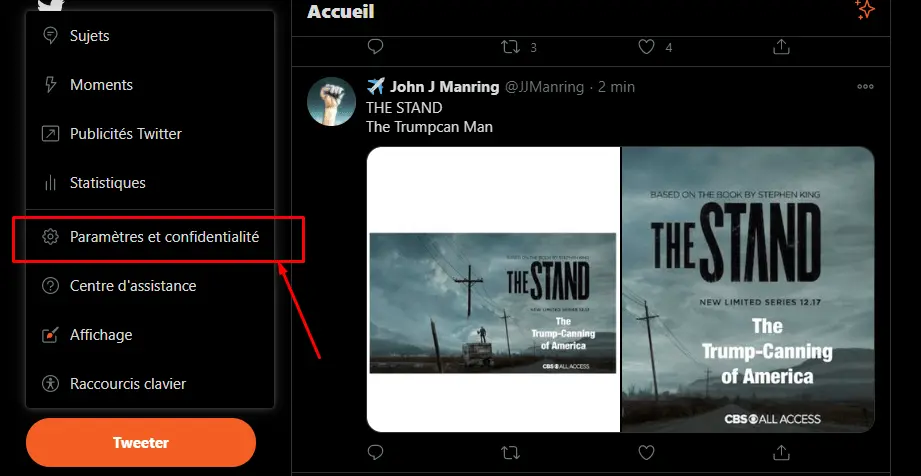Share John J Manring's tweet
The height and width of the screenshot is (476, 921).
pyautogui.click(x=781, y=452)
